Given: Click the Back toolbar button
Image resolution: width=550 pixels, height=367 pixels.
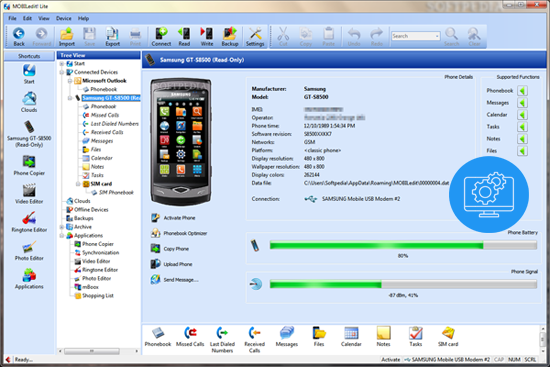Looking at the screenshot, I should tap(19, 37).
